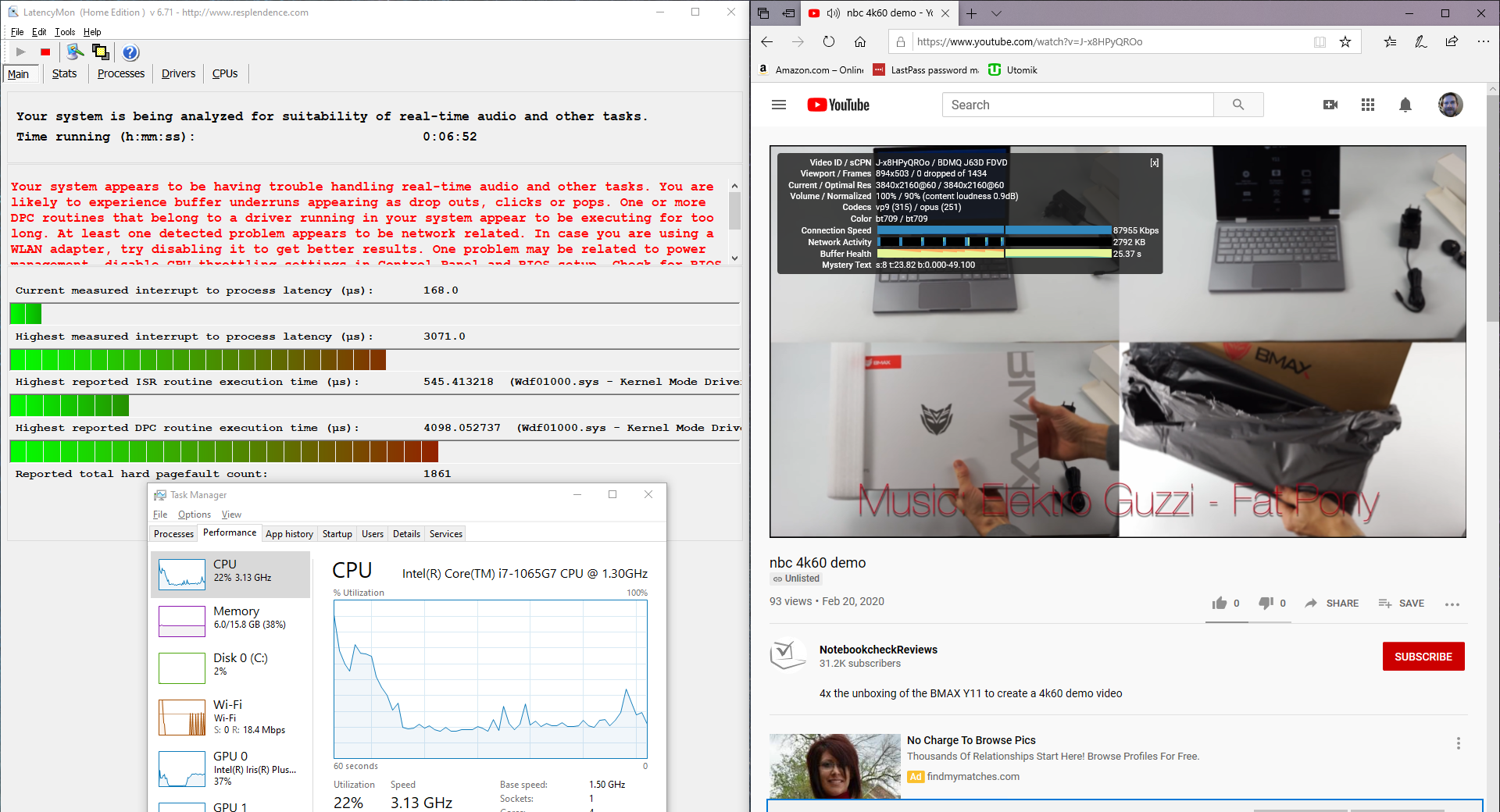This screenshot has height=812, width=1500.
Task: Share this page from the Edge toolbar
Action: (x=1452, y=42)
